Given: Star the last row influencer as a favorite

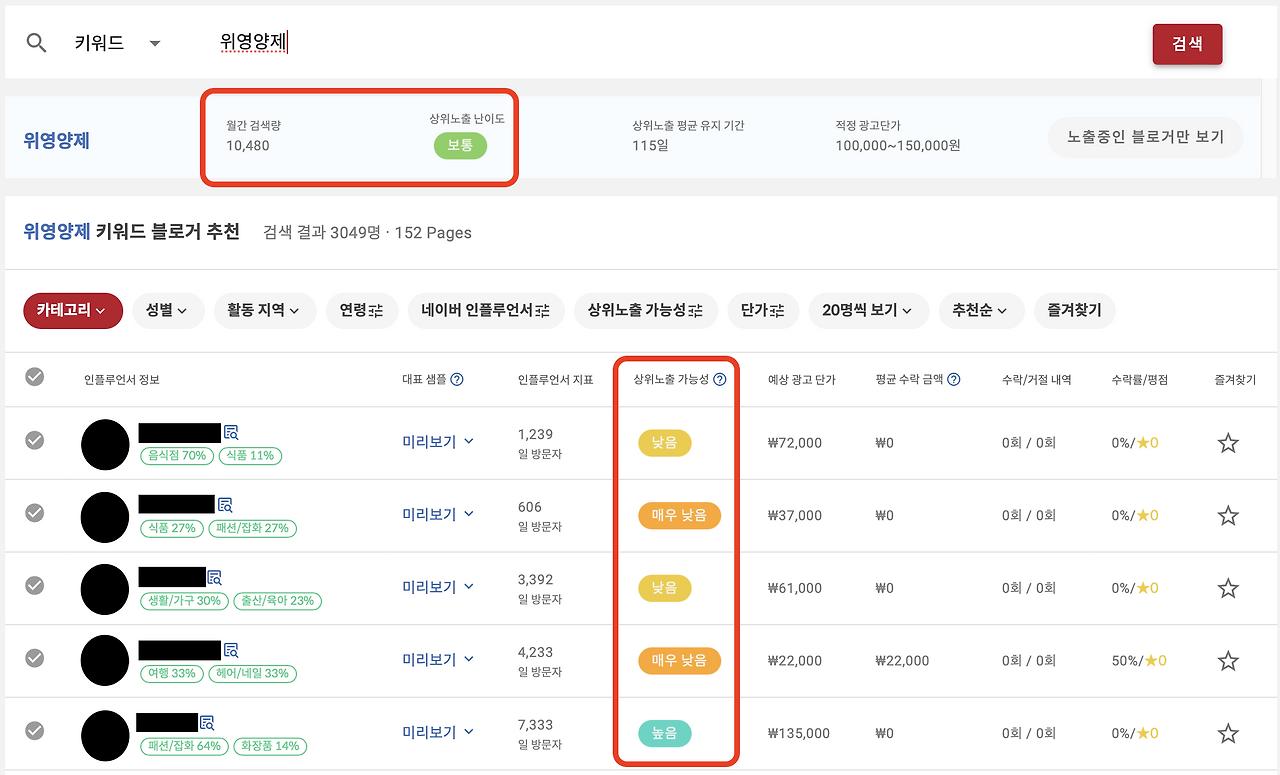Looking at the screenshot, I should [1228, 733].
